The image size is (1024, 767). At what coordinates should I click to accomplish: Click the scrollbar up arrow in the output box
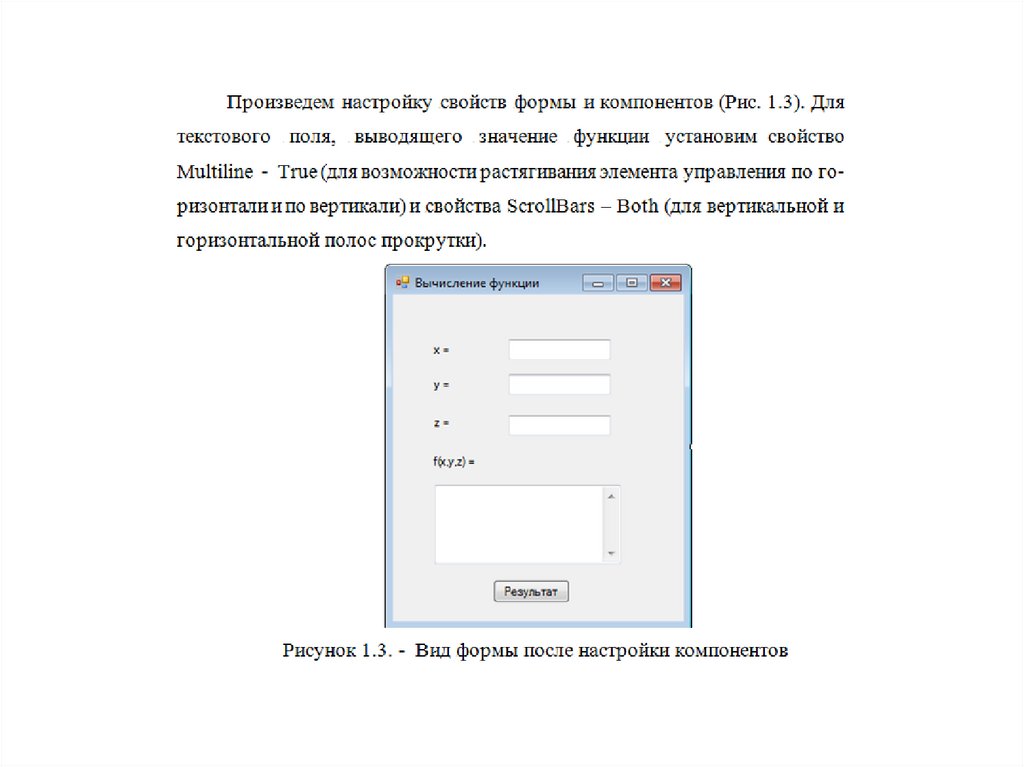(x=611, y=497)
